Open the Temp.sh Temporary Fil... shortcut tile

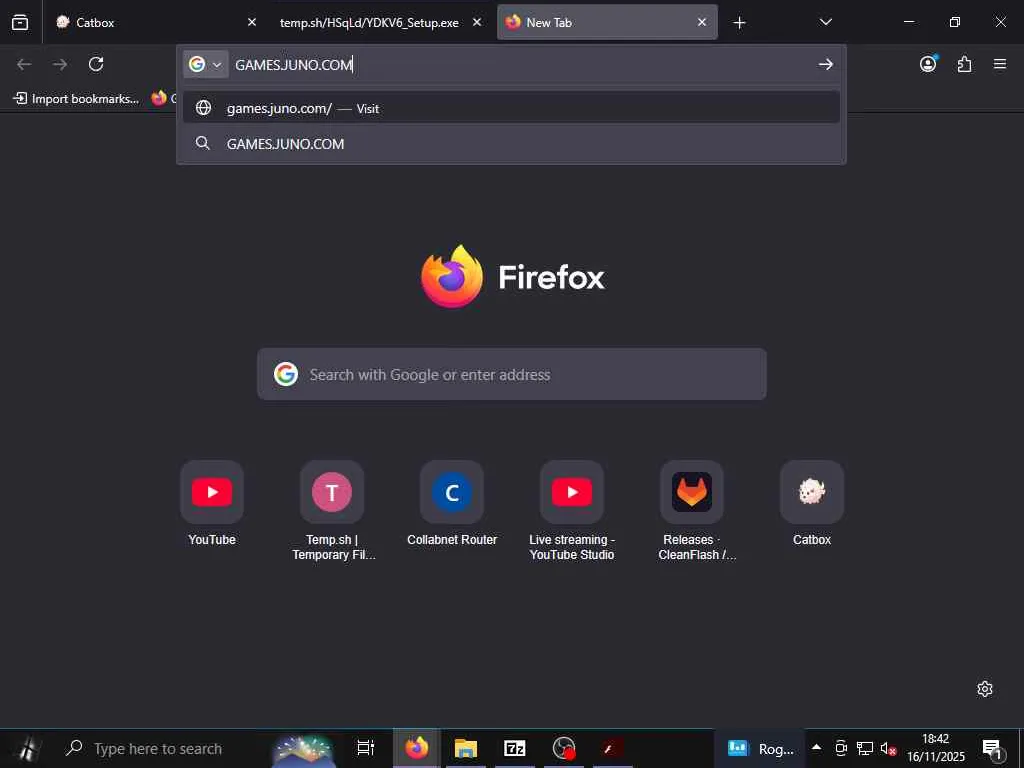(x=332, y=492)
